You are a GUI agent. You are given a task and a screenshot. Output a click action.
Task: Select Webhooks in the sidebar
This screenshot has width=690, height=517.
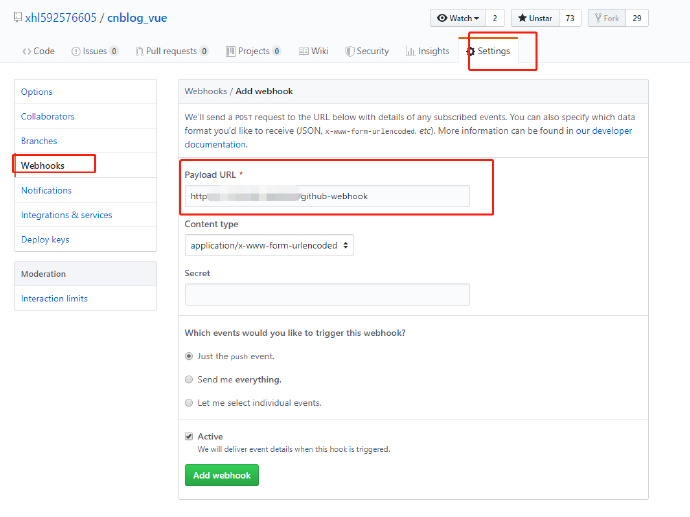tap(85, 165)
